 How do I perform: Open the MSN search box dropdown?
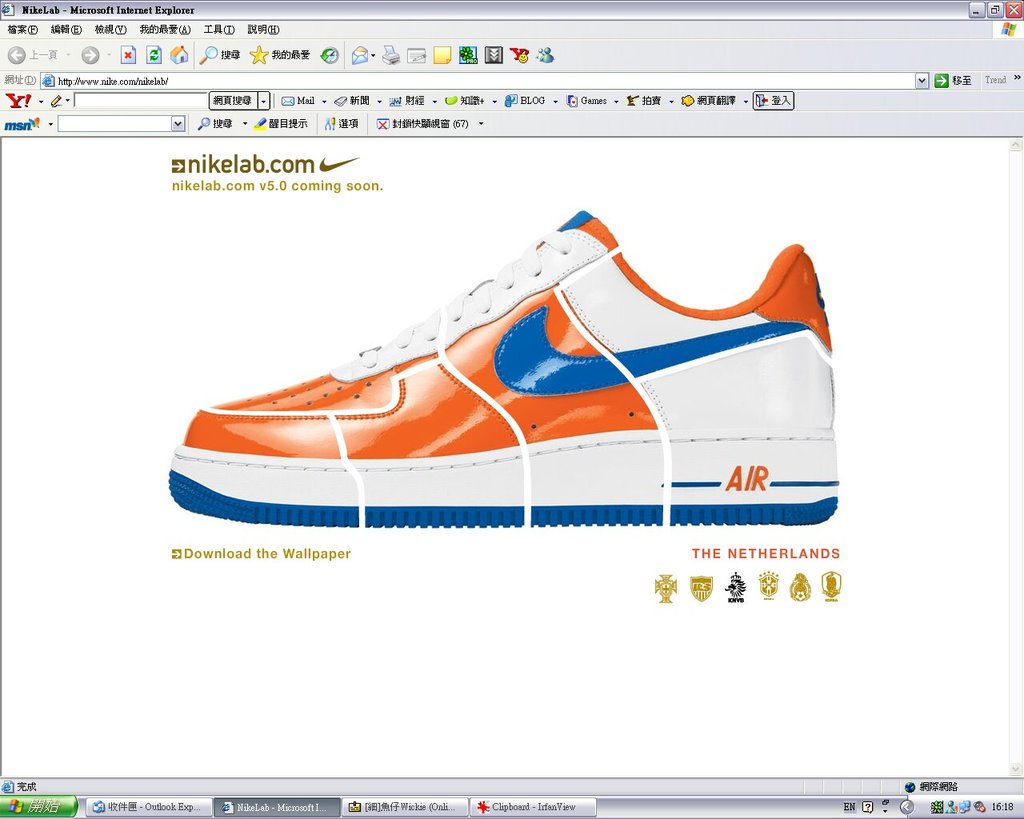[x=178, y=123]
